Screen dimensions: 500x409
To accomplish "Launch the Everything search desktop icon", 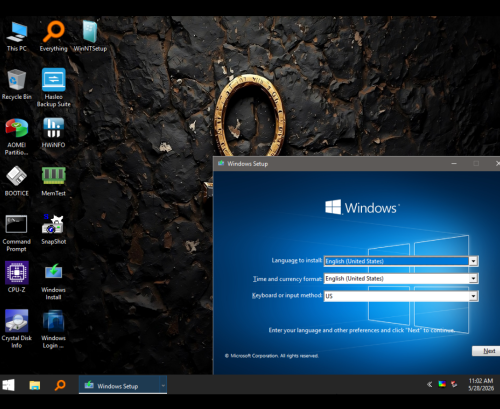I will (x=53, y=36).
